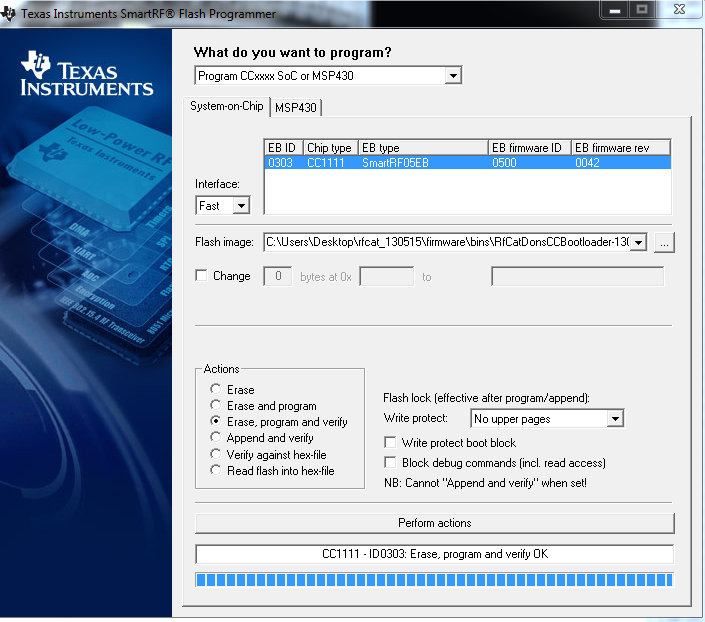Click the Perform actions button
The image size is (705, 622).
pos(434,523)
